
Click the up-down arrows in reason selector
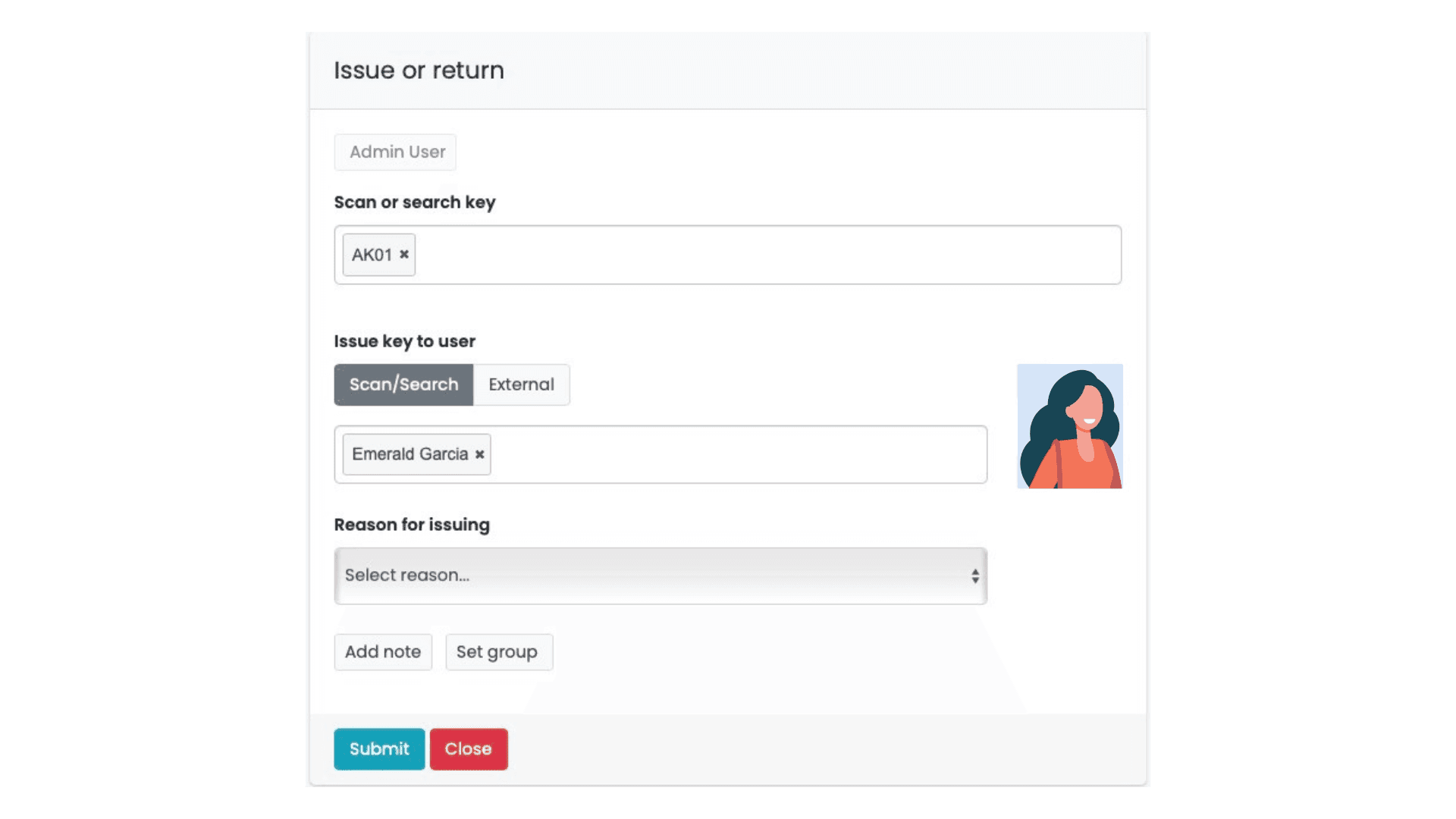(x=974, y=576)
